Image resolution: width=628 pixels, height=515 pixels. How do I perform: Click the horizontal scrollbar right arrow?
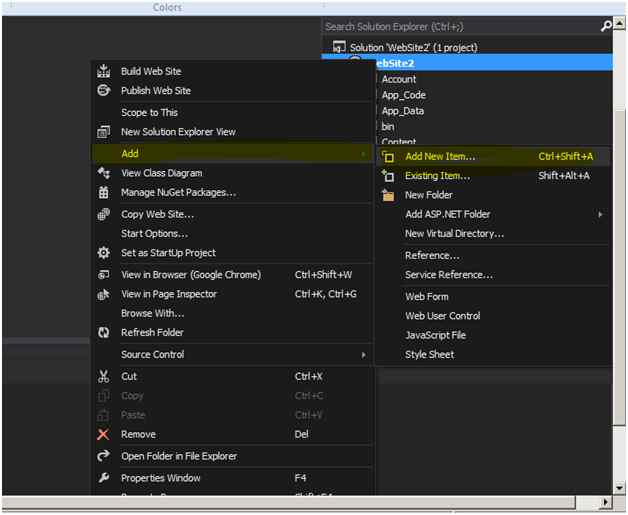pyautogui.click(x=605, y=501)
